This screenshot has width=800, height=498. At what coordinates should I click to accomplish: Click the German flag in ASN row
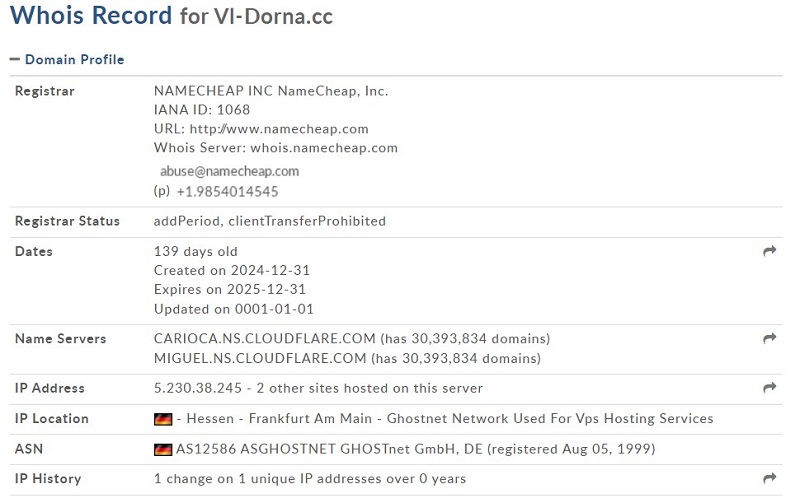tap(163, 449)
